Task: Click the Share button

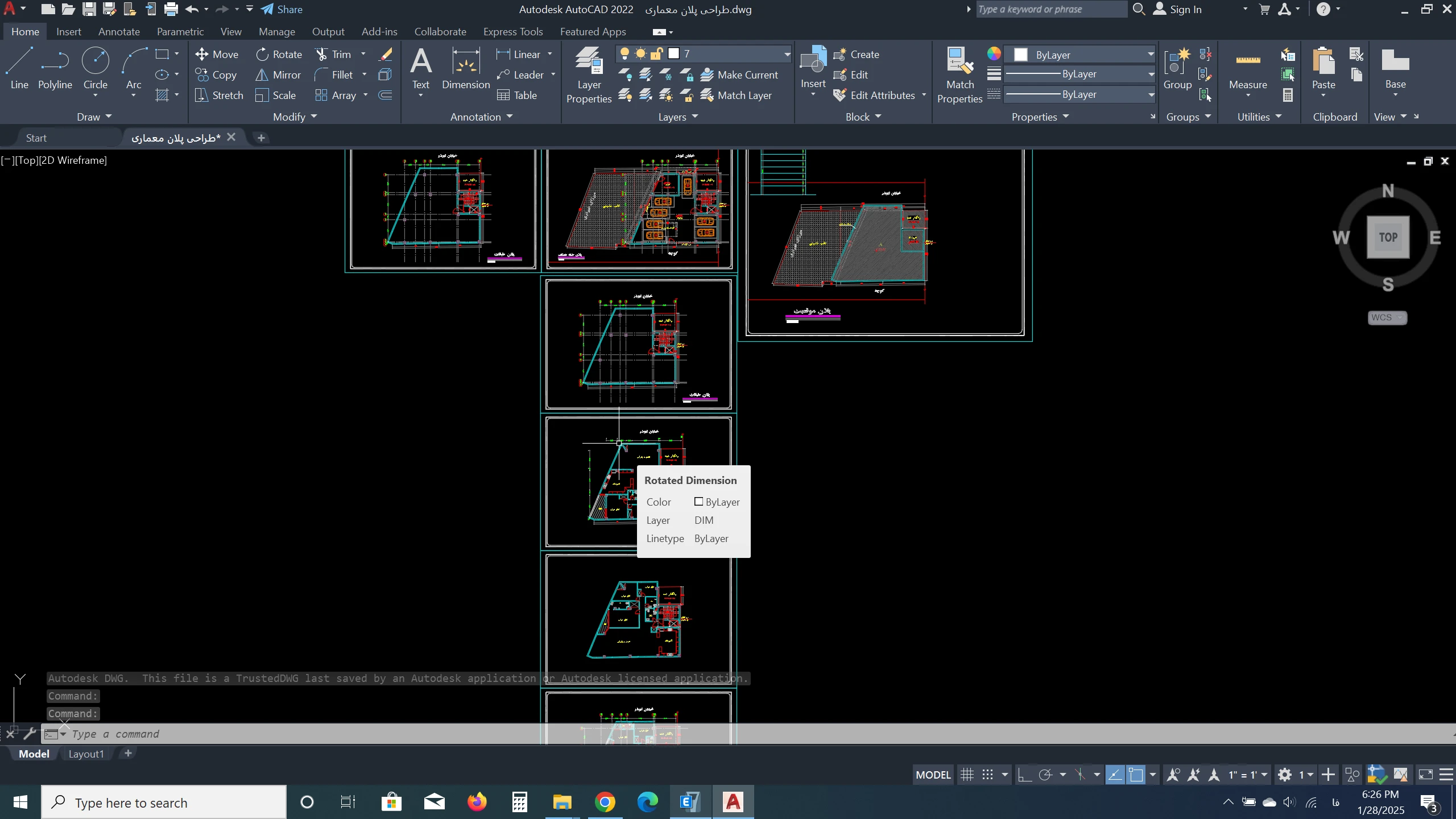Action: 282,9
